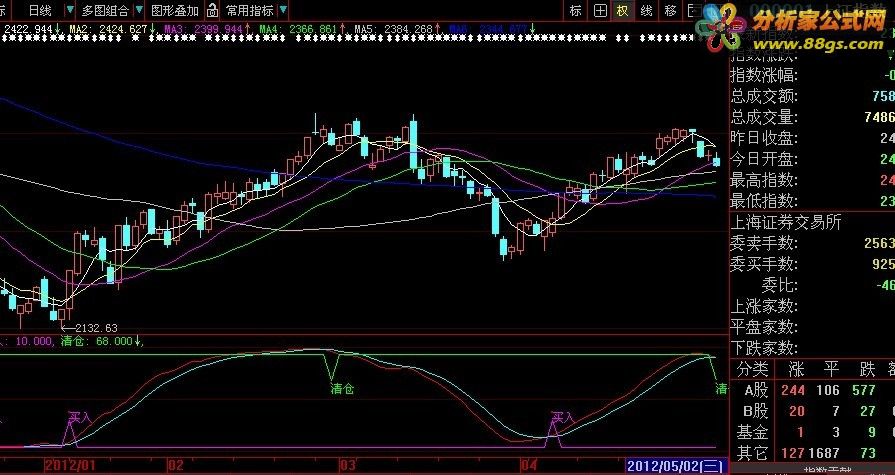The height and width of the screenshot is (475, 895).
Task: Click the 涨 column header in the category table
Action: (x=796, y=369)
